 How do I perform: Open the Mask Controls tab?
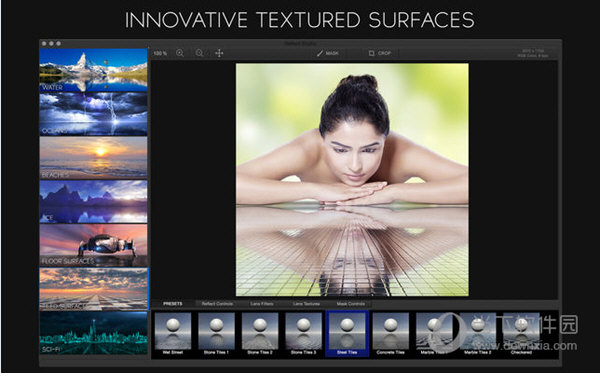pos(351,304)
